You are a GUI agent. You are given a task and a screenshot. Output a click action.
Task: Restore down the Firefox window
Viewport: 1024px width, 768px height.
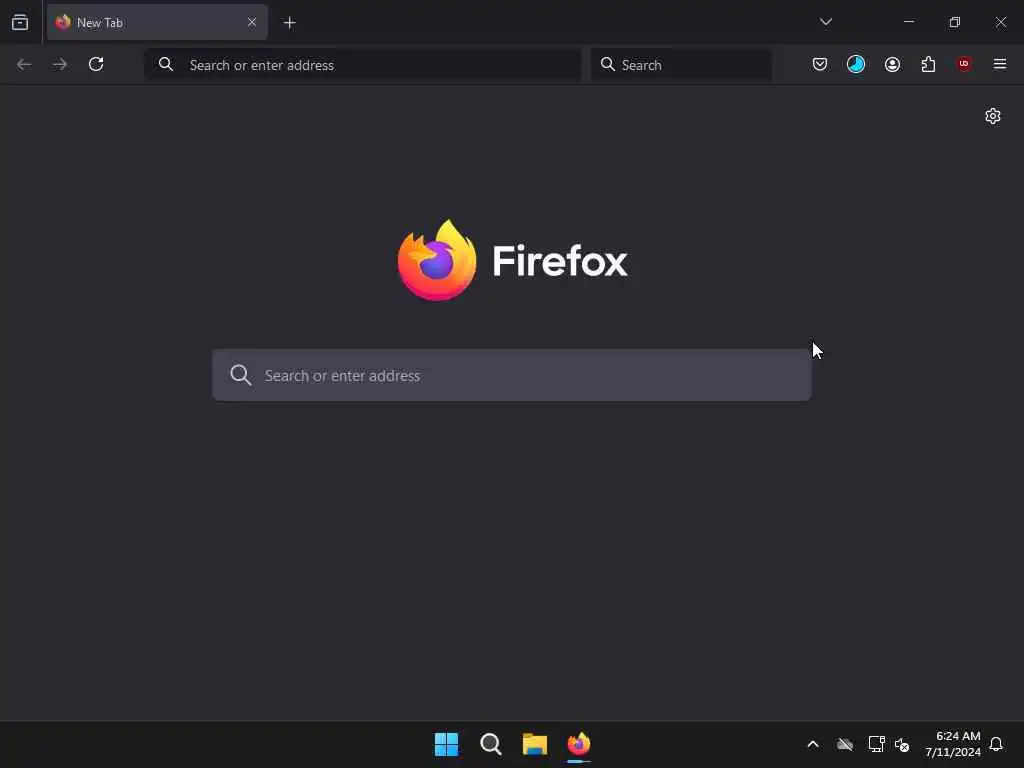(x=955, y=22)
